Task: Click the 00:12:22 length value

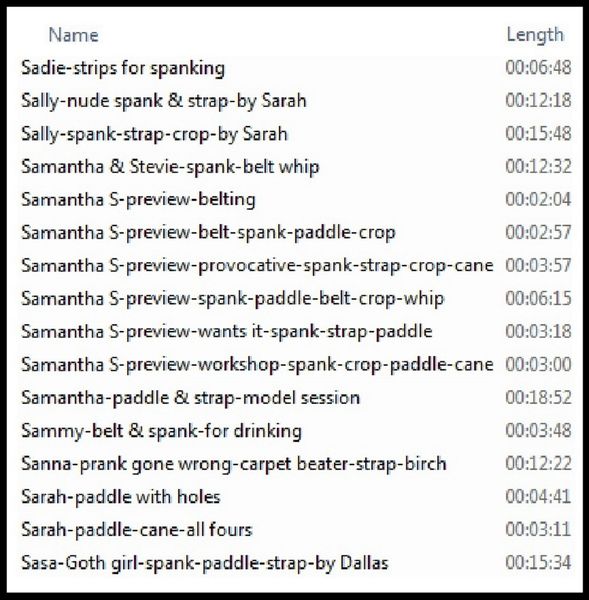Action: [x=538, y=463]
